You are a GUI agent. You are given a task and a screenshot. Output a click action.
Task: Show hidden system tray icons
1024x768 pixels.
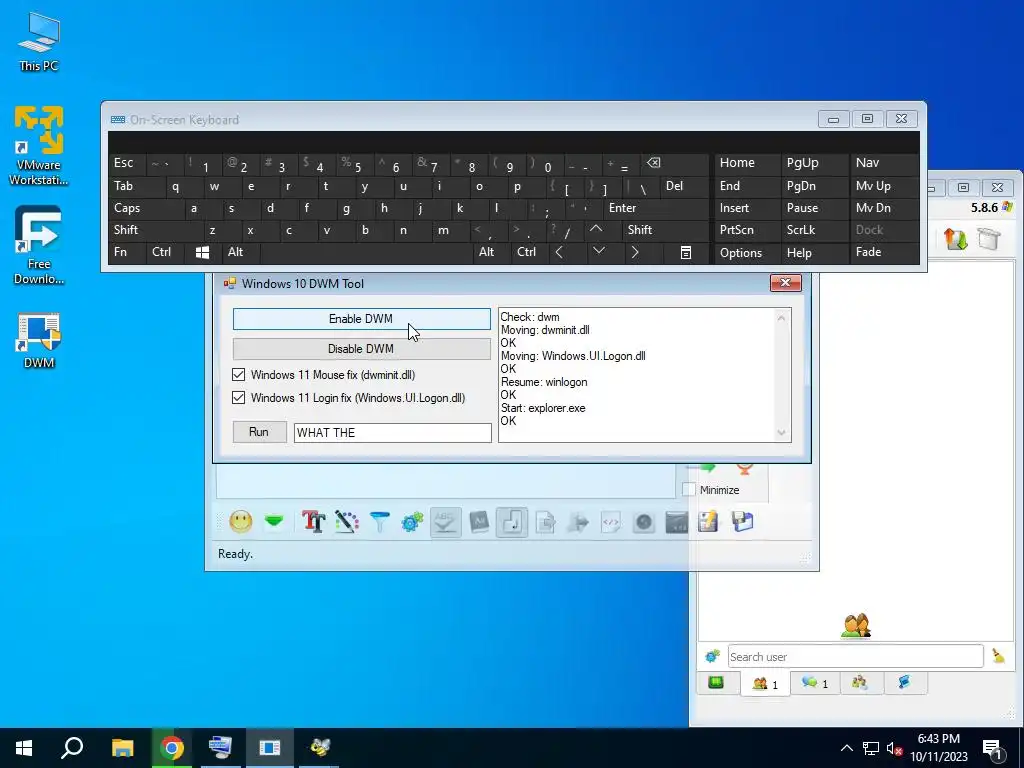pyautogui.click(x=846, y=748)
